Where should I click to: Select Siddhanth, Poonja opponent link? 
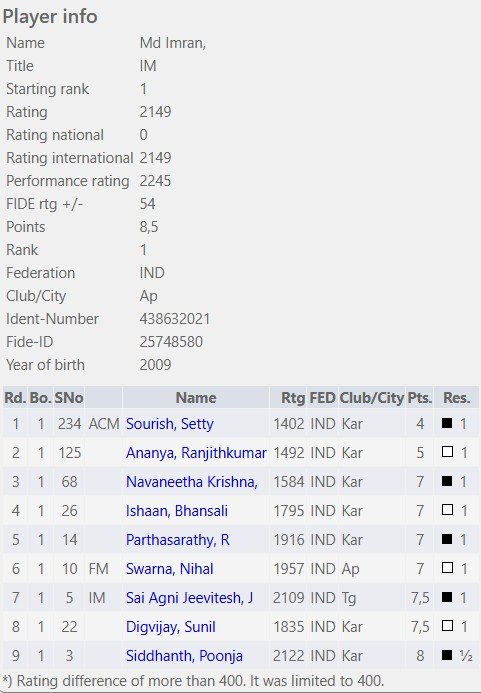coord(184,655)
